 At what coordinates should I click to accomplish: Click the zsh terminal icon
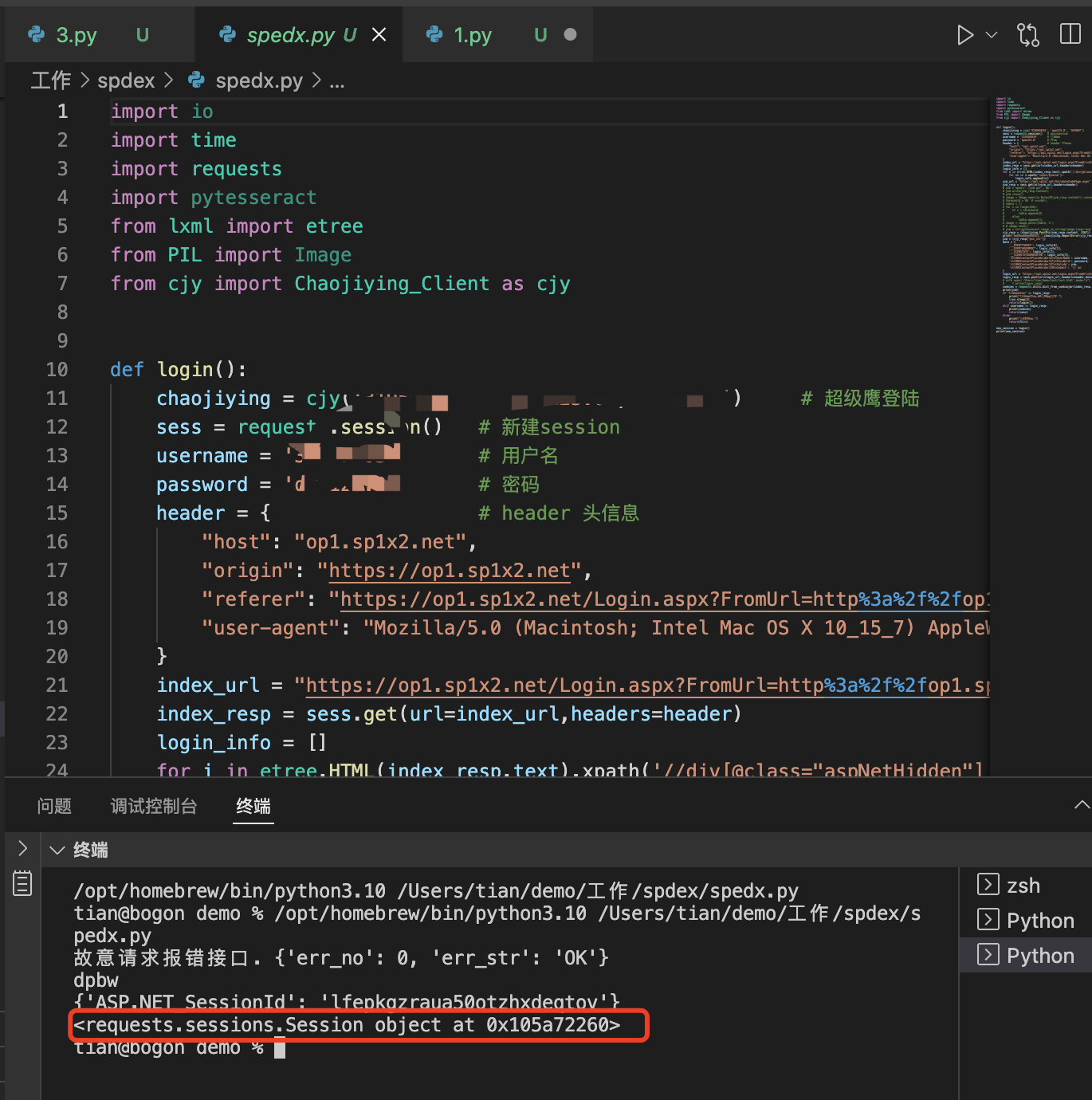(x=988, y=885)
